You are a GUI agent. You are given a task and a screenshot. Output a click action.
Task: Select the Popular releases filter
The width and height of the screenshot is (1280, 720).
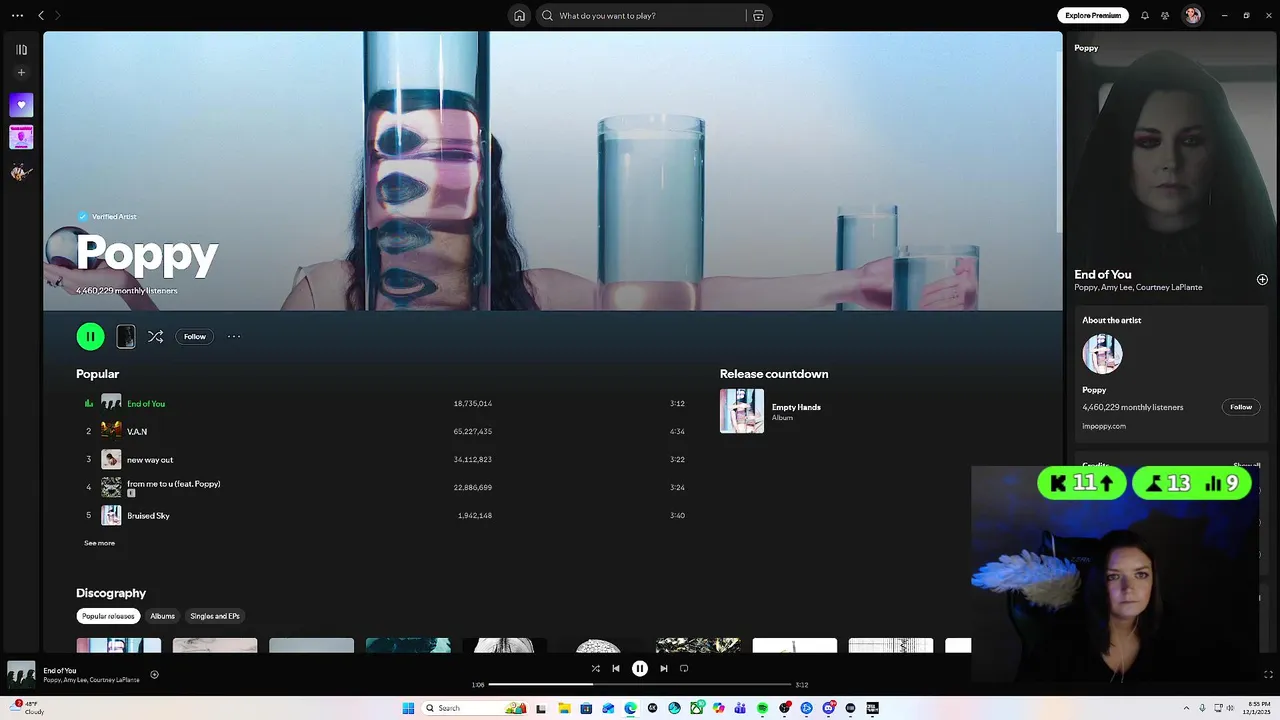pos(108,616)
